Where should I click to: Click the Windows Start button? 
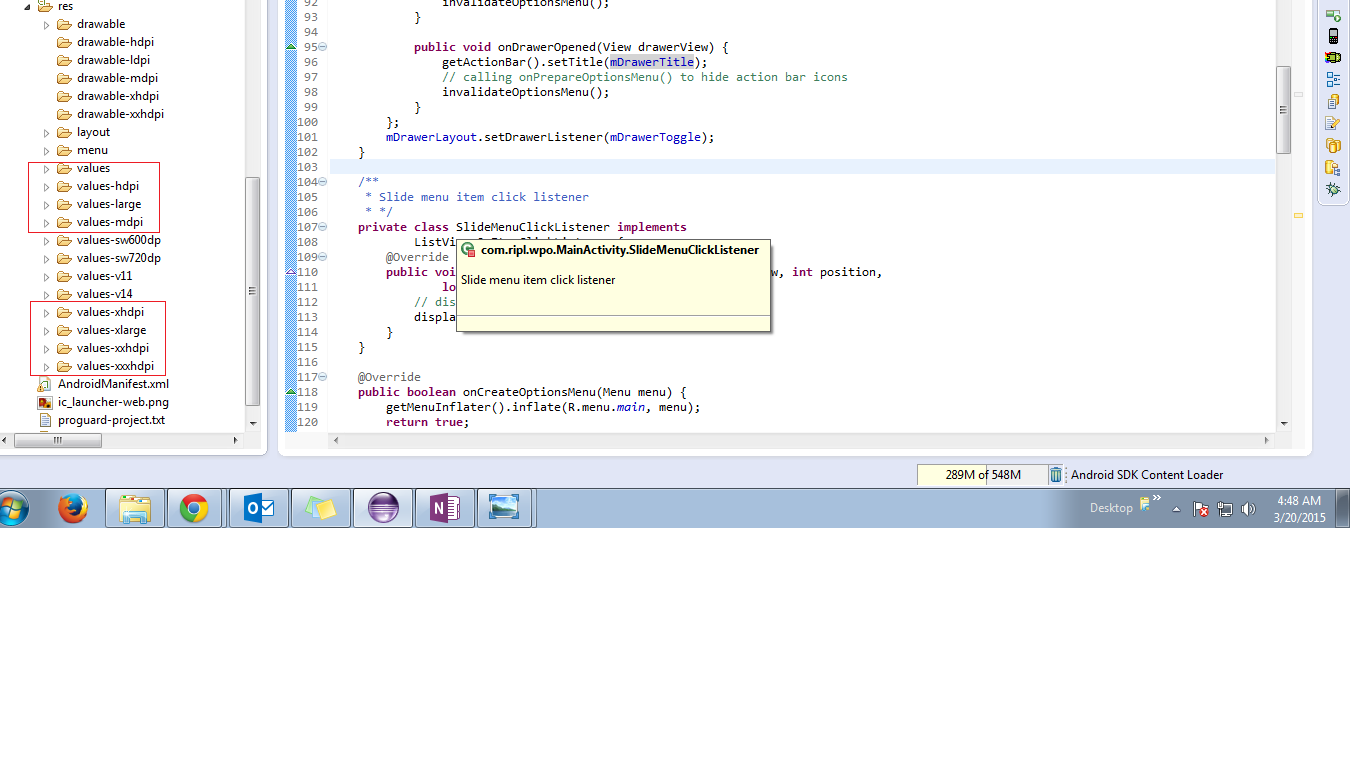coord(14,509)
